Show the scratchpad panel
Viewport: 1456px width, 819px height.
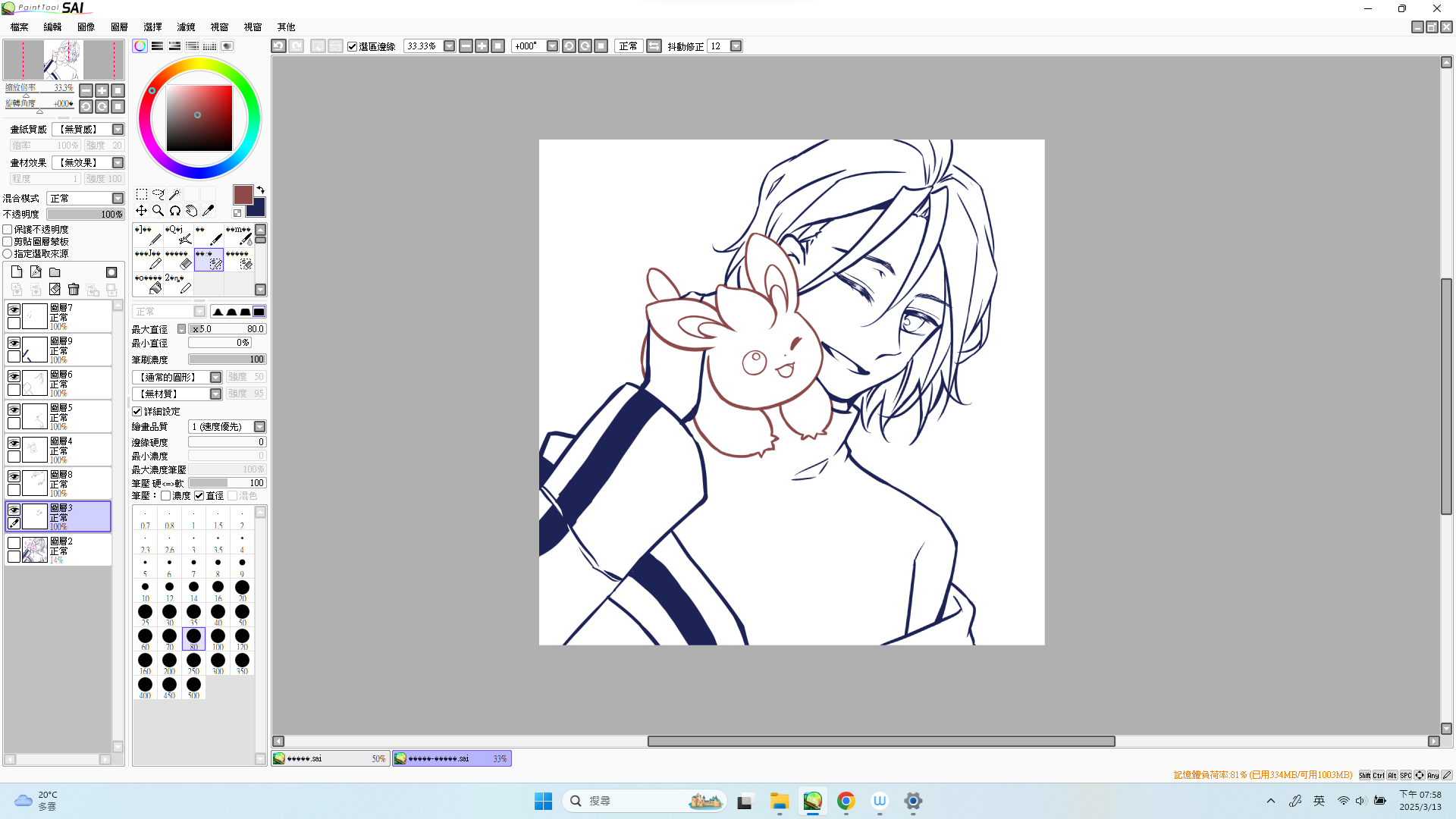tap(227, 46)
